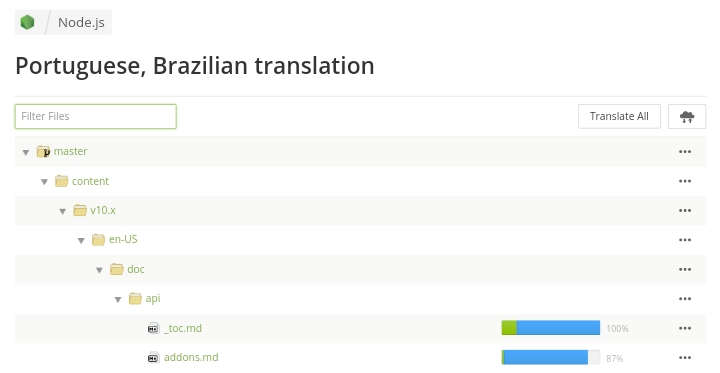Open the three-dots menu for en-US folder
720x373 pixels.
pyautogui.click(x=685, y=240)
